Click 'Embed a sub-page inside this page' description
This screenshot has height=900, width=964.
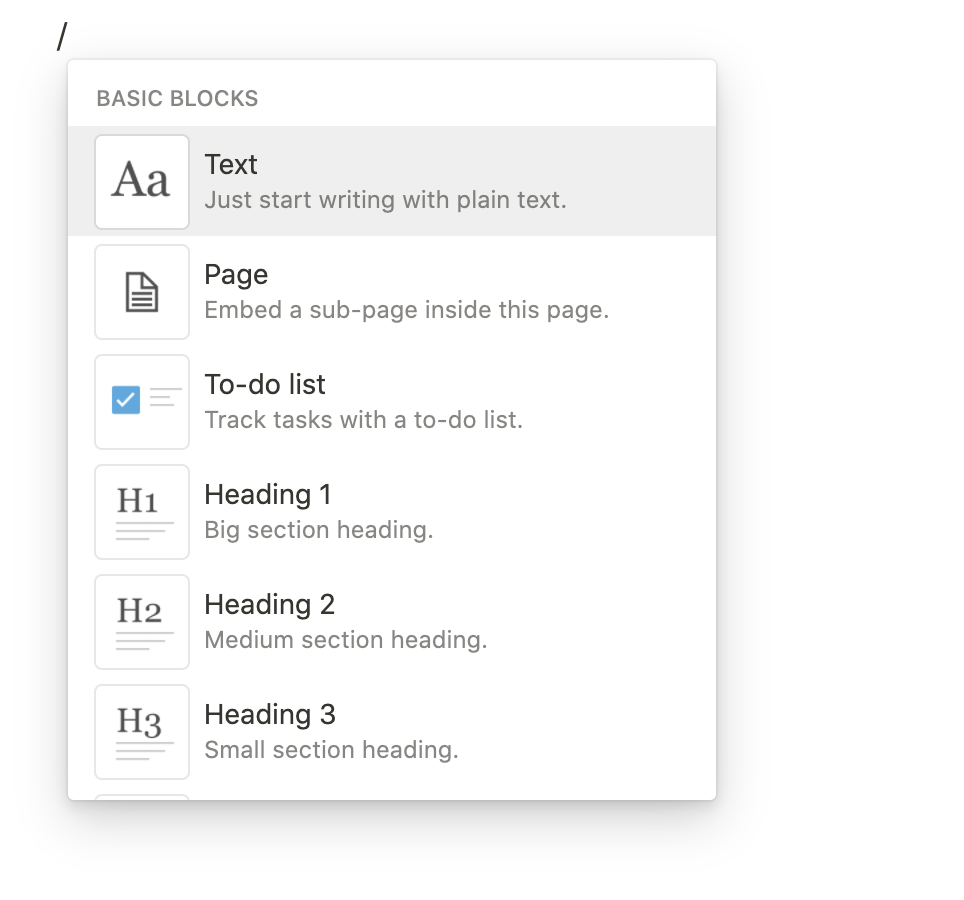[x=406, y=310]
